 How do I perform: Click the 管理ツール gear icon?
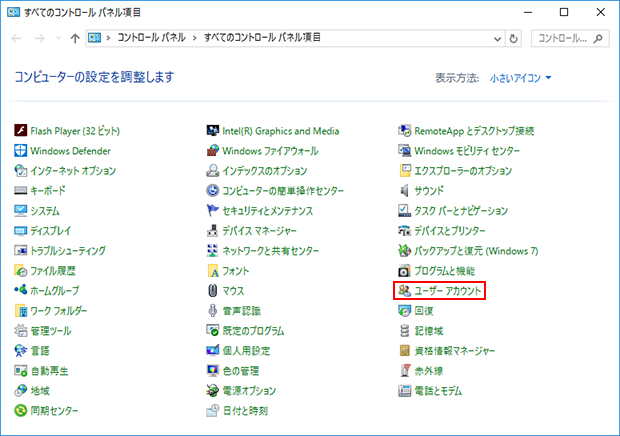click(x=20, y=330)
